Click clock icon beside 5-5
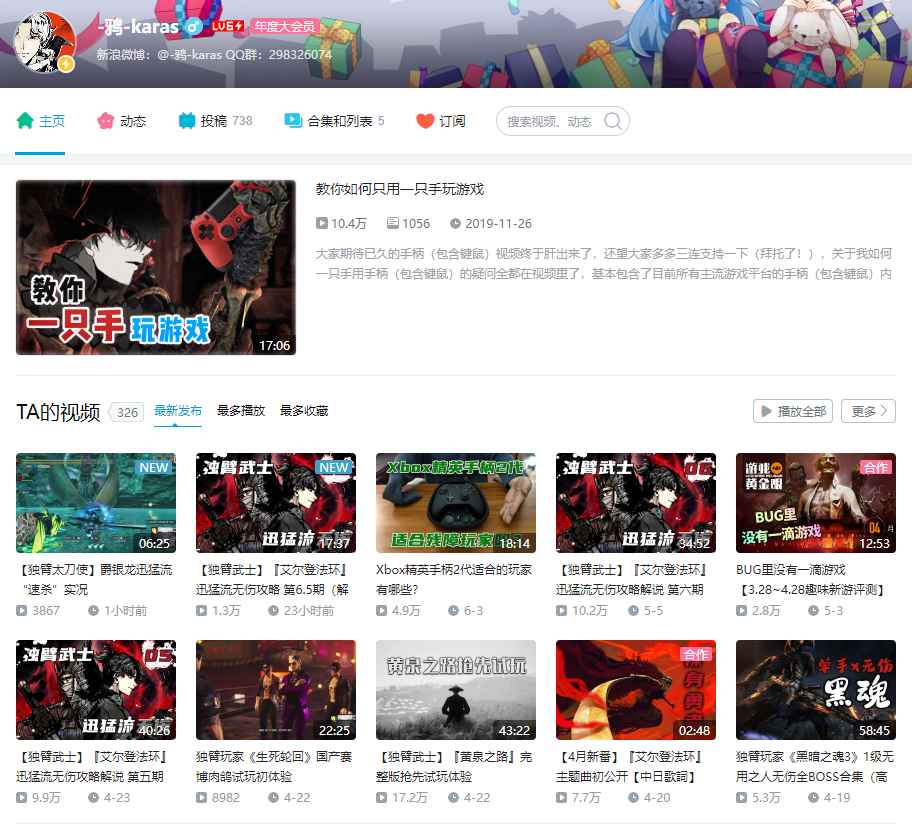Image resolution: width=912 pixels, height=825 pixels. click(x=633, y=611)
